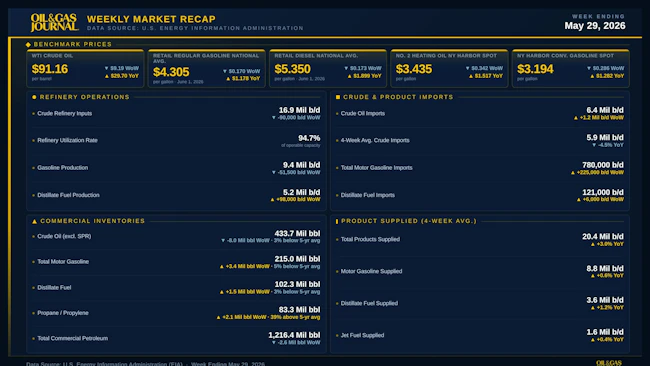Click the circle icon beside Refinery Operations

34,97
